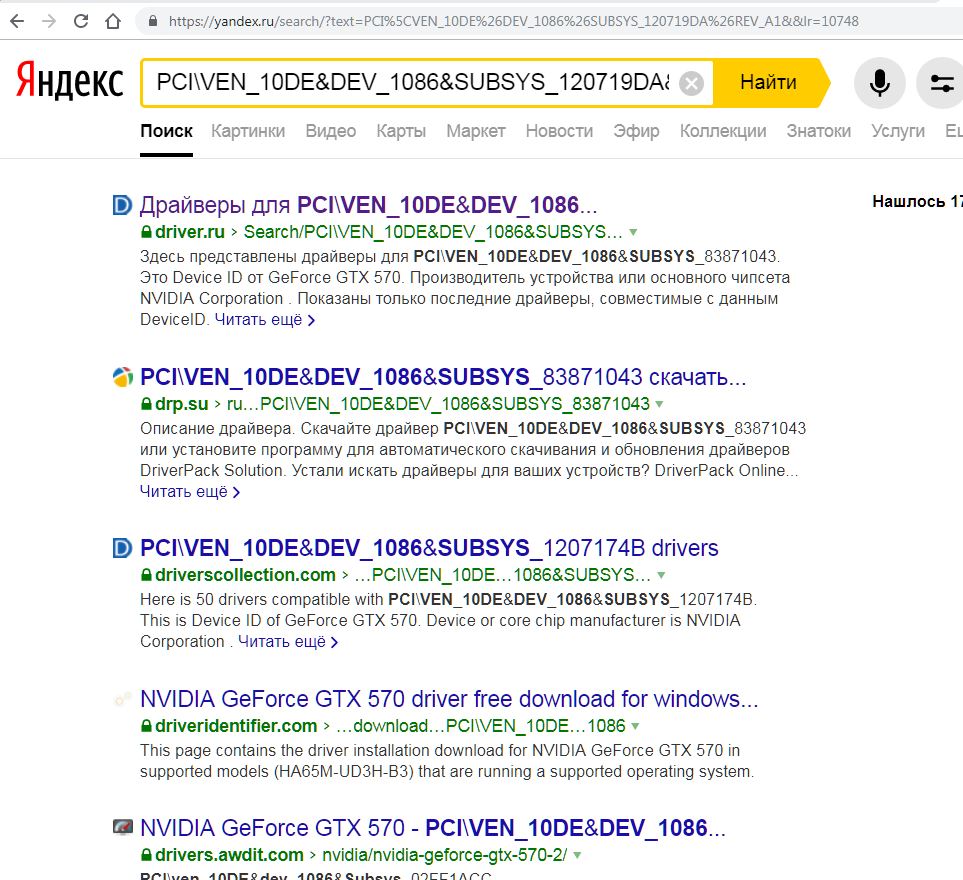Viewport: 963px width, 880px height.
Task: Click the driverscollection.com domain link
Action: coord(246,575)
